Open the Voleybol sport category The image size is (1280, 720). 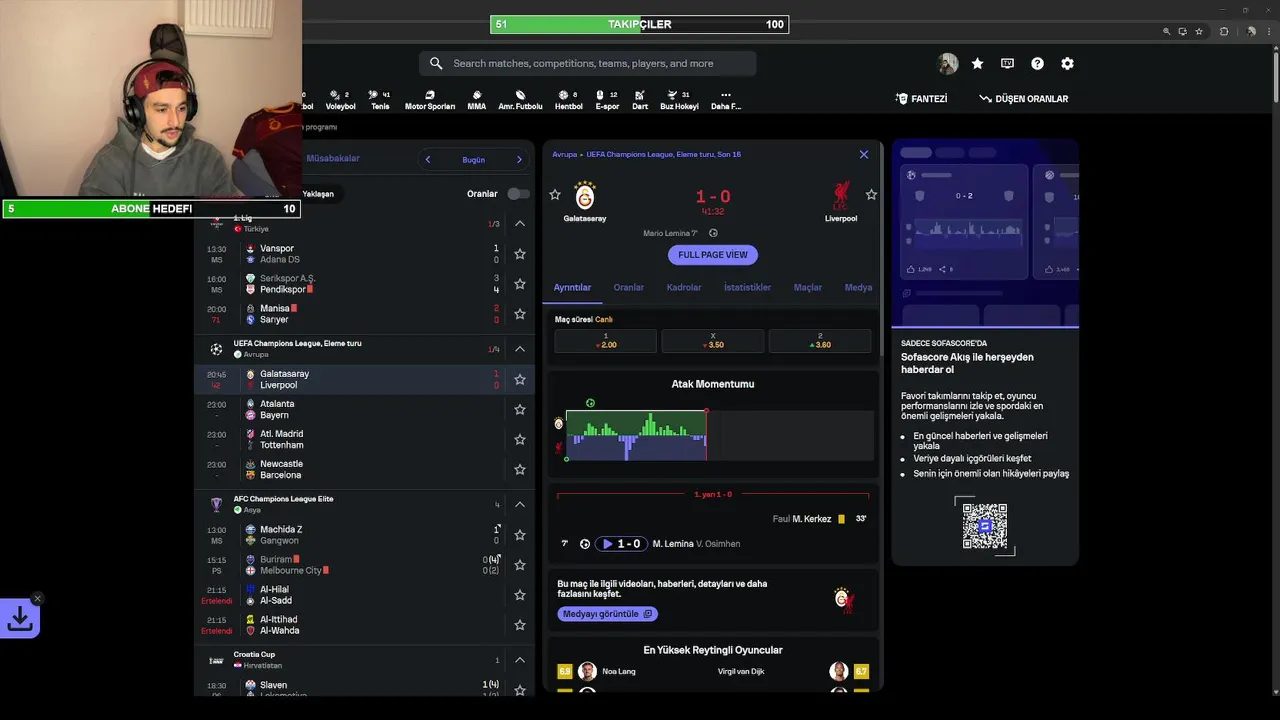click(340, 100)
